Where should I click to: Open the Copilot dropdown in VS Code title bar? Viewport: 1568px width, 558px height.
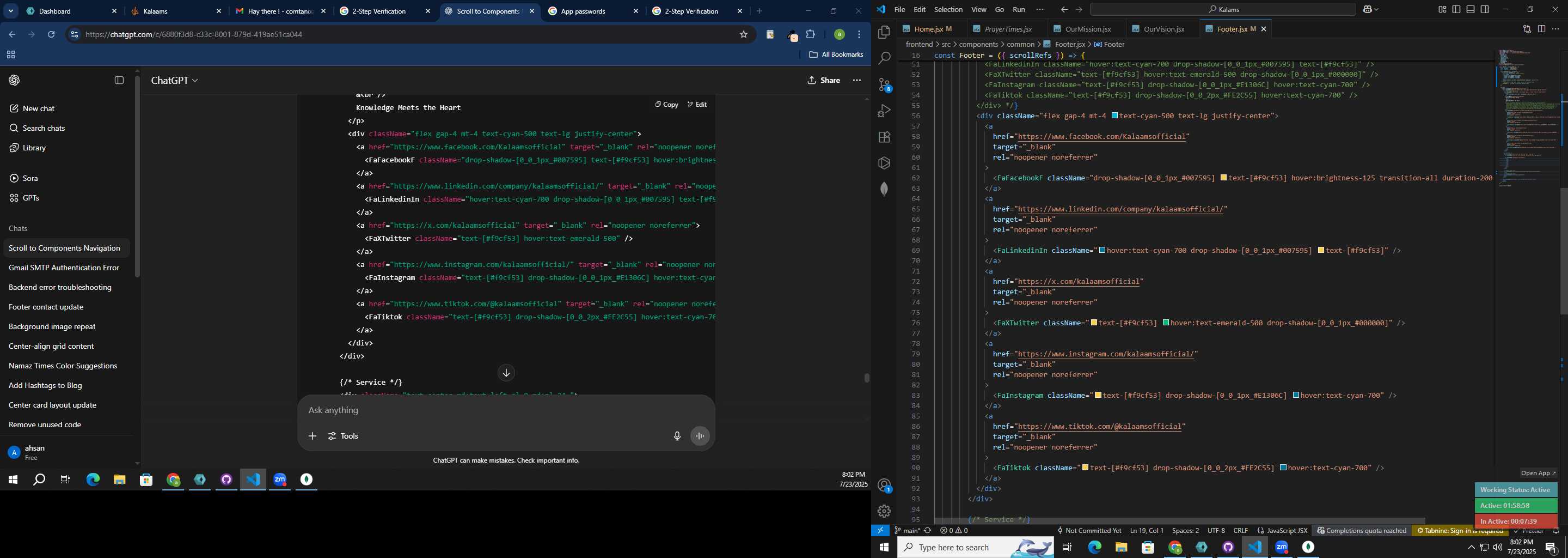click(1371, 10)
